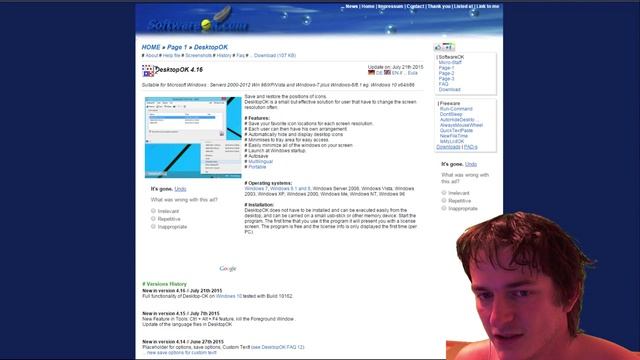Click the Downloads link in the Freeware box
The width and height of the screenshot is (640, 360).
click(x=448, y=147)
